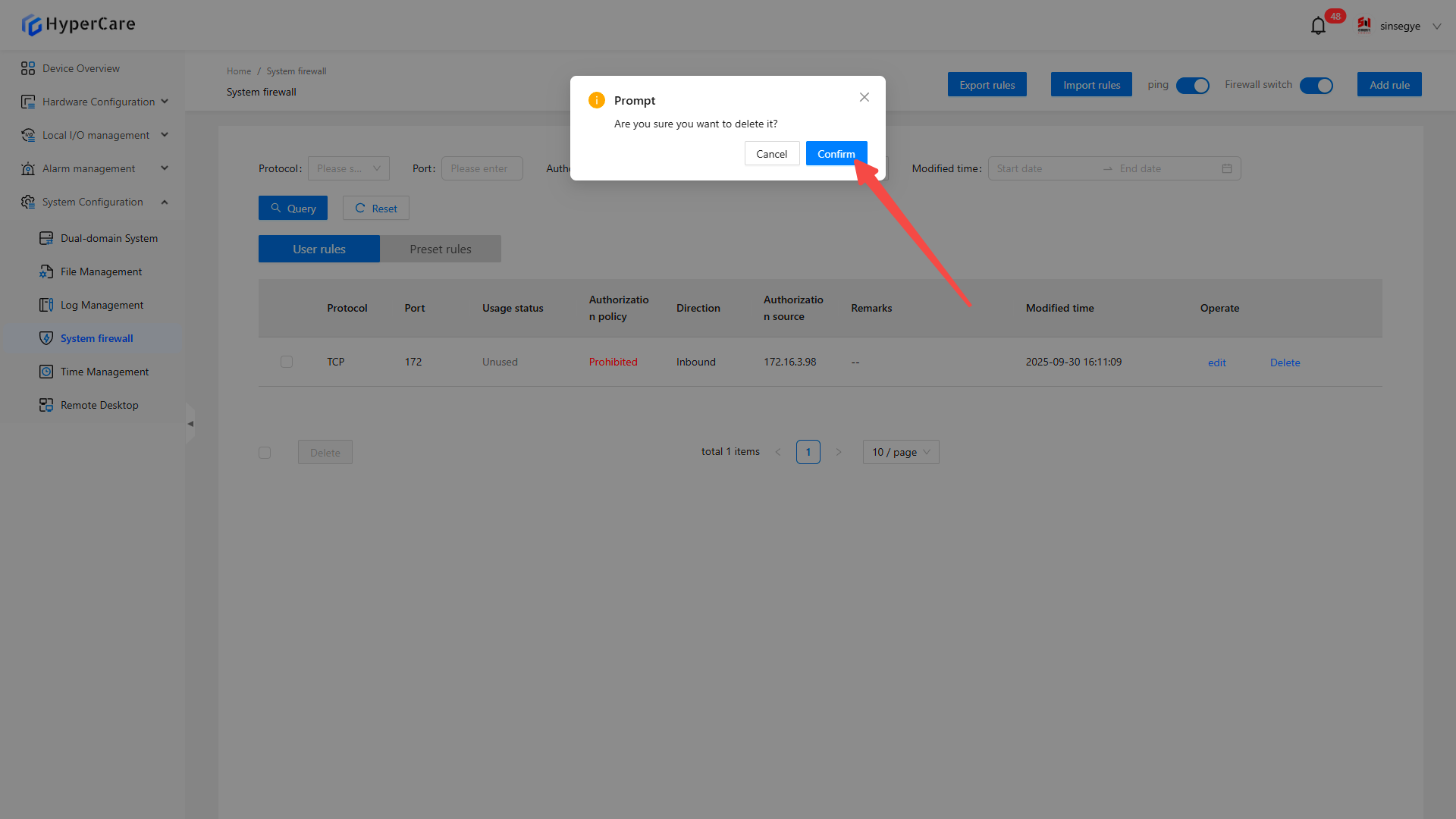Close the Prompt dialog with X

864,97
